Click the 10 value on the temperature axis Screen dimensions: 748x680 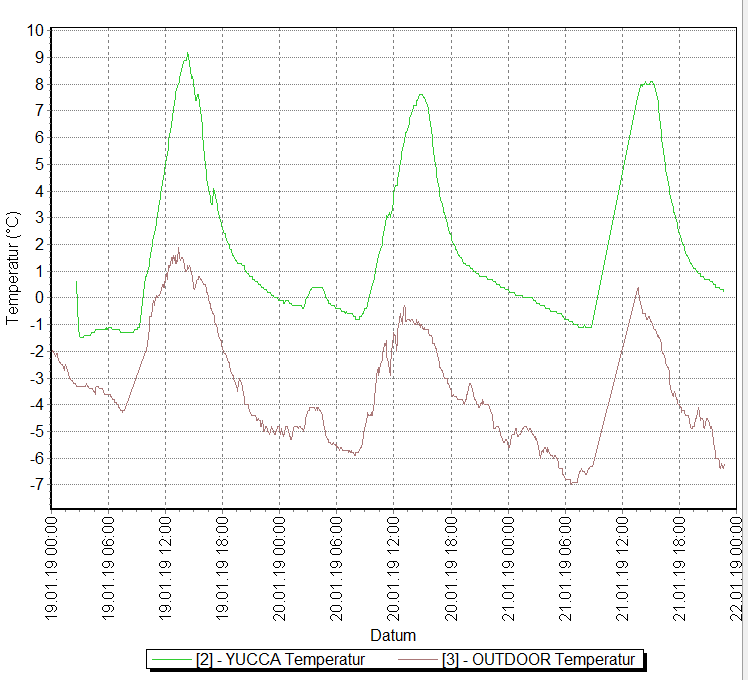tap(35, 30)
